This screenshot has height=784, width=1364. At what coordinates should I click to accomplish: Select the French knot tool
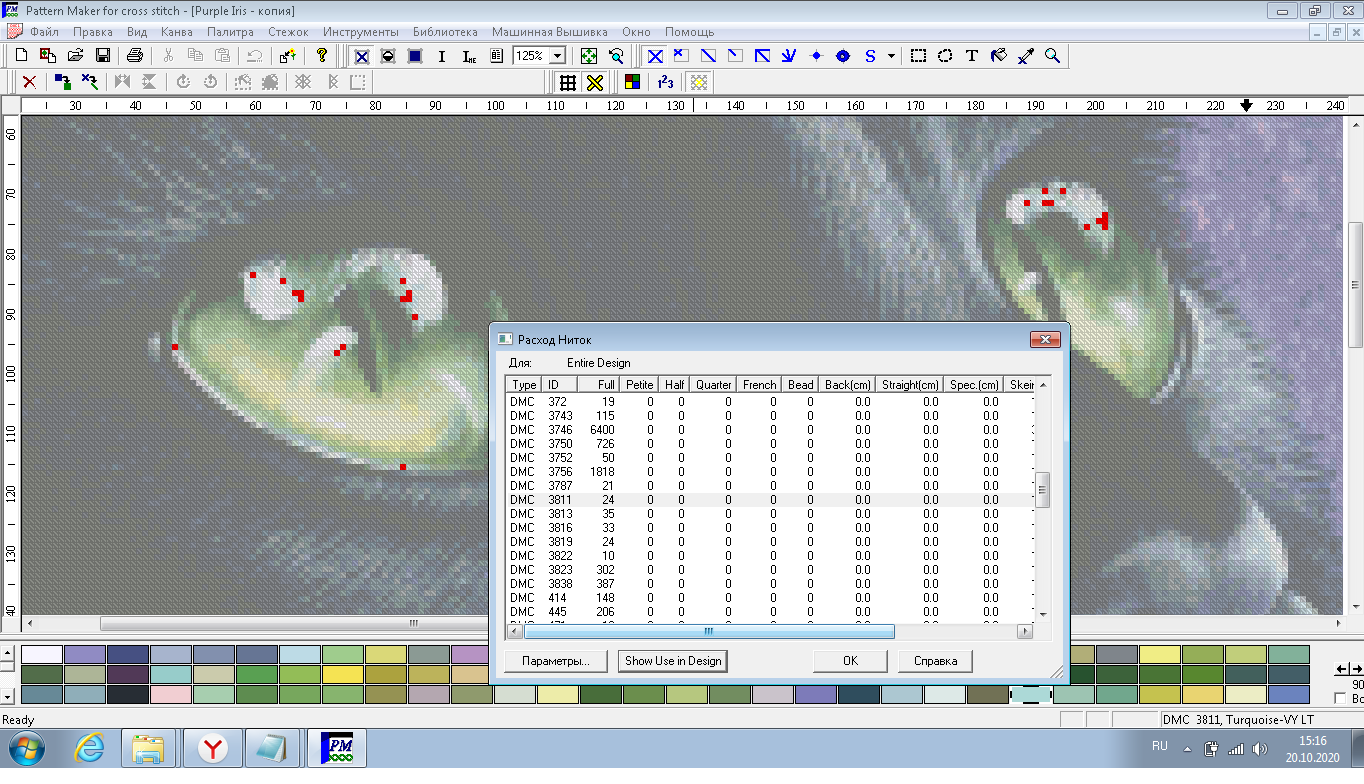[x=816, y=56]
